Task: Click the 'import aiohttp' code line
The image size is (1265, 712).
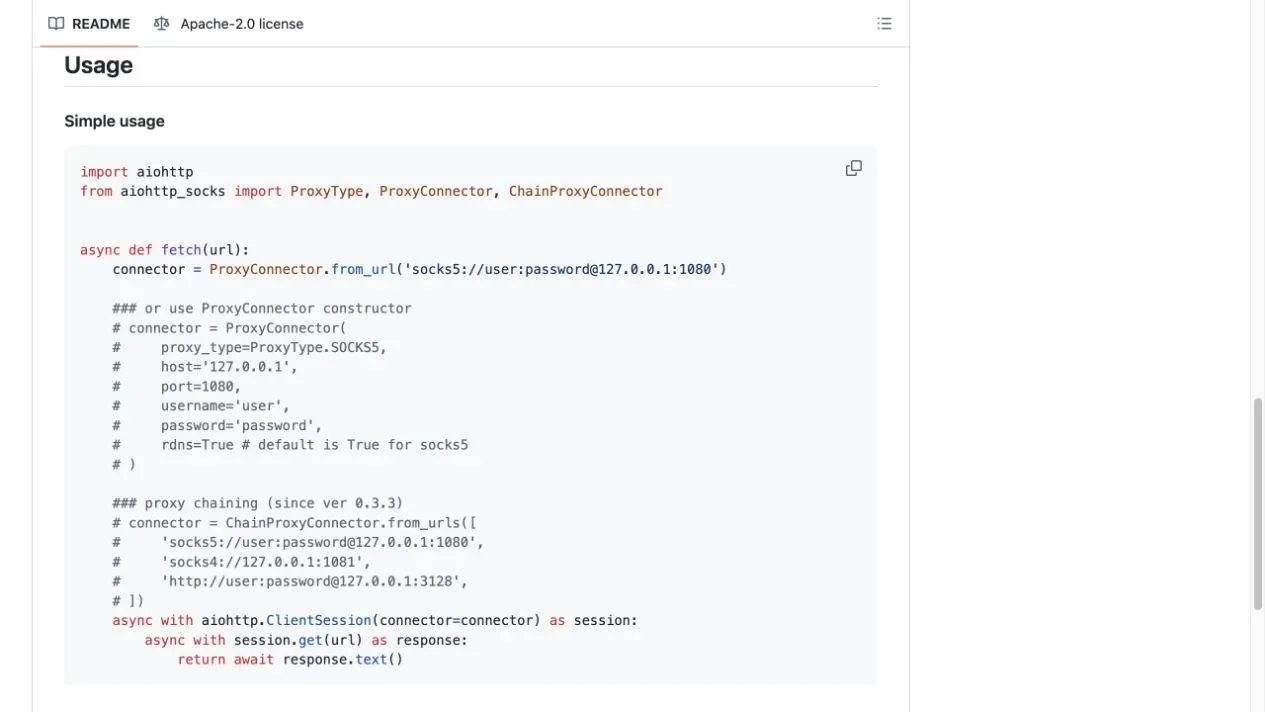Action: 137,172
